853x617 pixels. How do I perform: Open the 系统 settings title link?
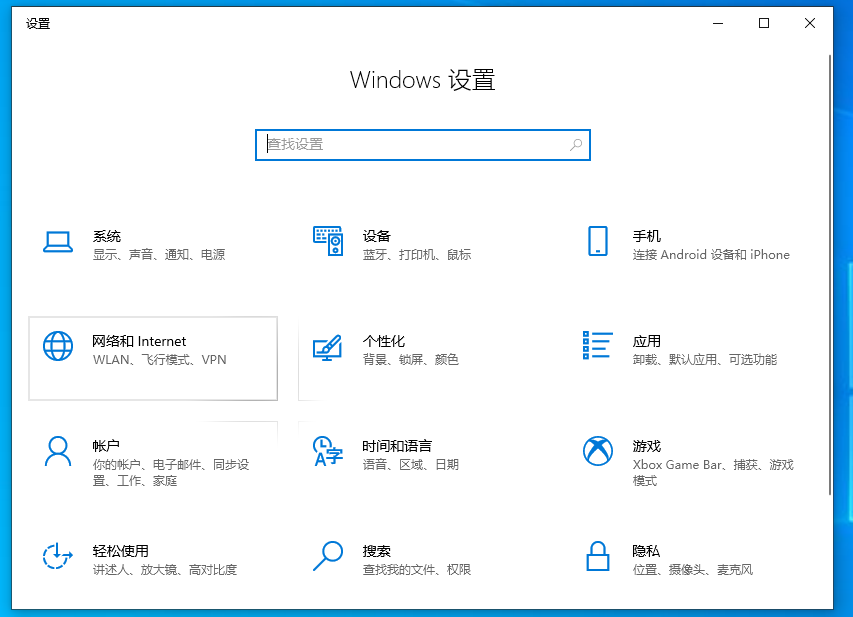107,236
